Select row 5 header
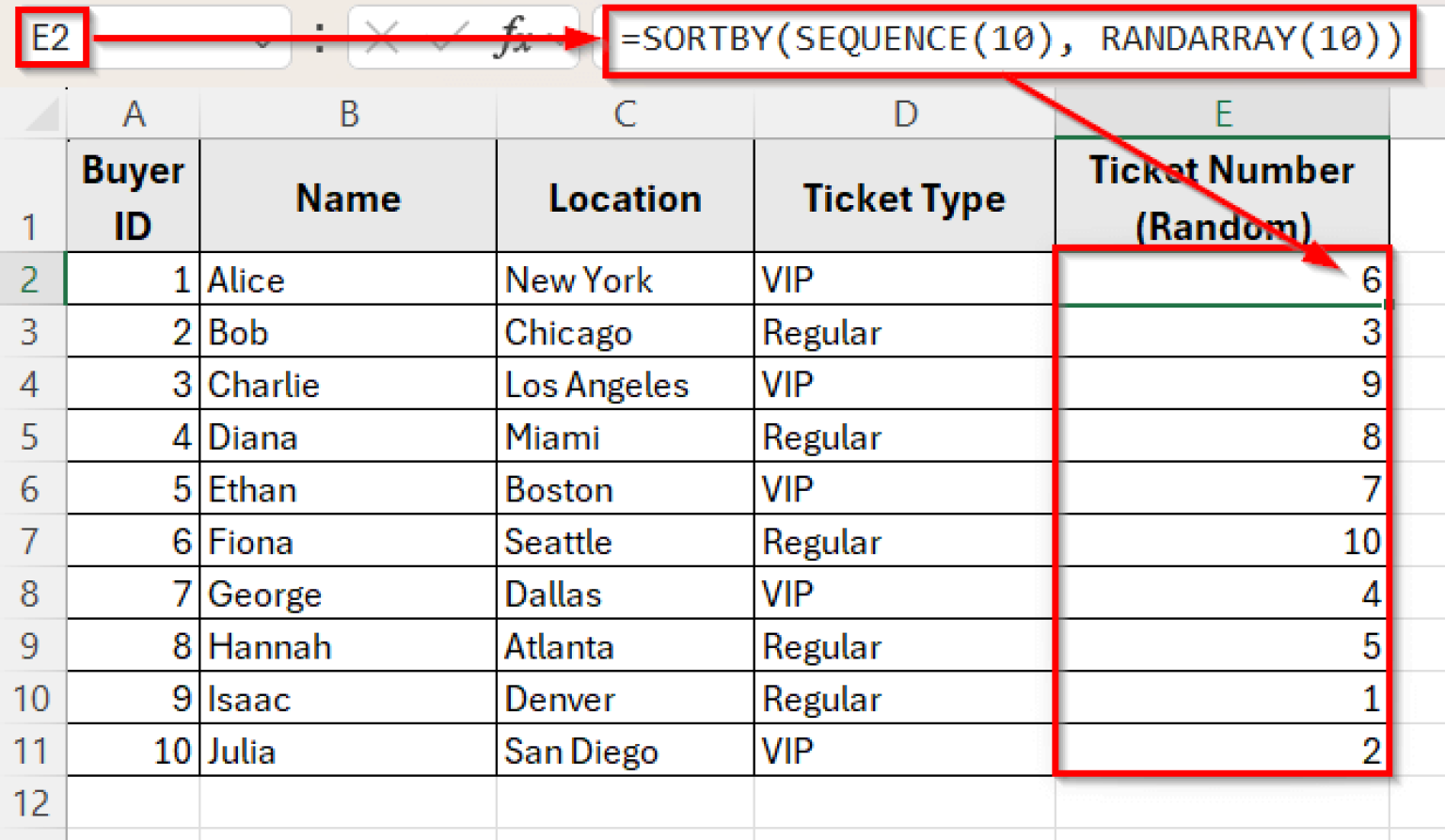This screenshot has width=1445, height=840. point(33,436)
